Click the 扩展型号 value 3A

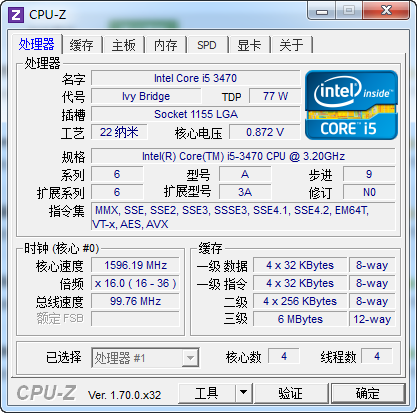point(245,192)
